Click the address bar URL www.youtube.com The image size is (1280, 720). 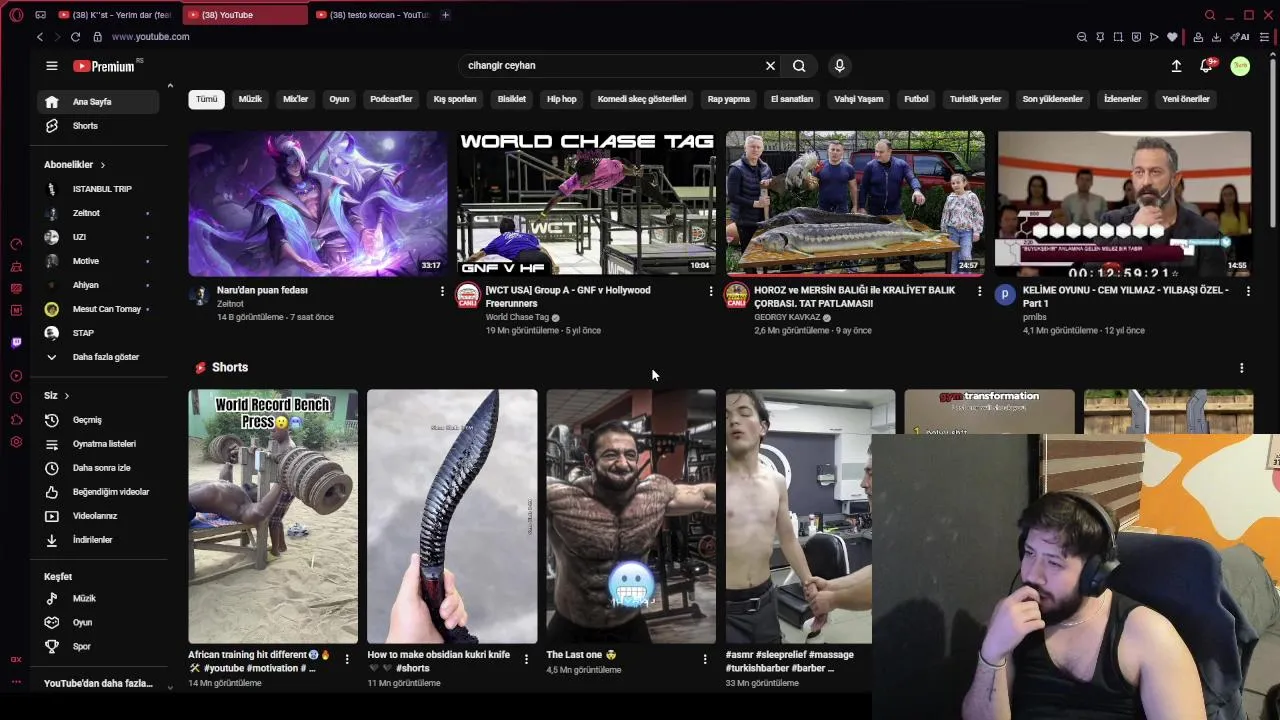(x=150, y=37)
